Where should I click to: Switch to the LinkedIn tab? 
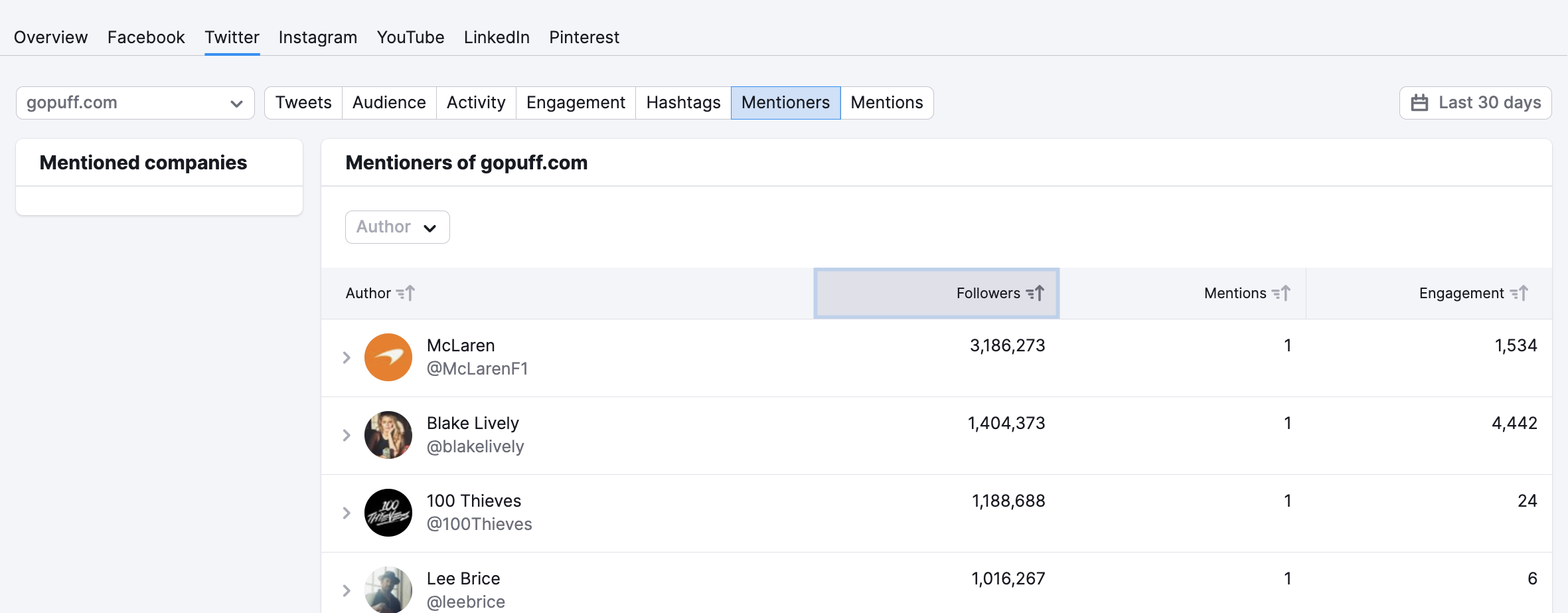pyautogui.click(x=497, y=37)
